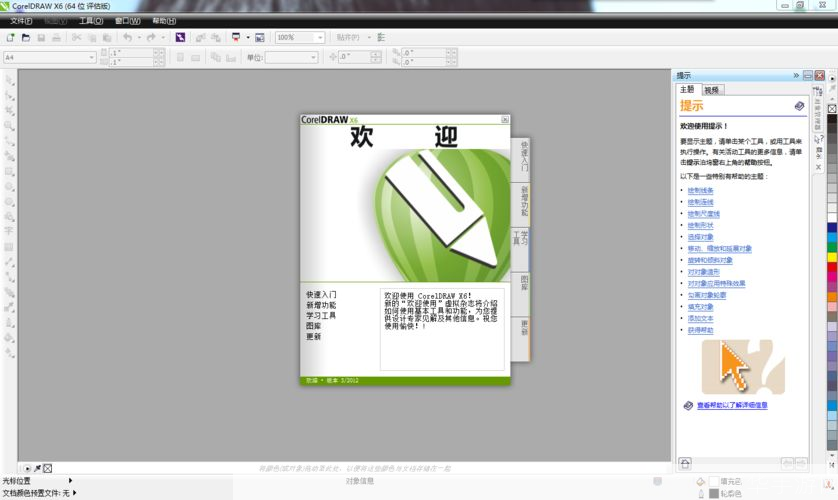This screenshot has height=500, width=838.
Task: Select the Pick tool in toolbox
Action: [9, 81]
